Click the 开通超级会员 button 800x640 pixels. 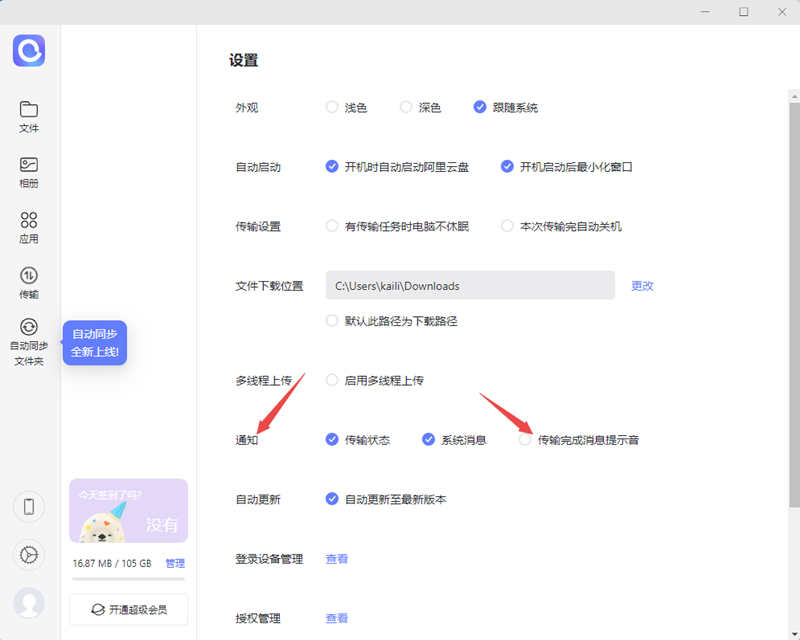(x=128, y=609)
